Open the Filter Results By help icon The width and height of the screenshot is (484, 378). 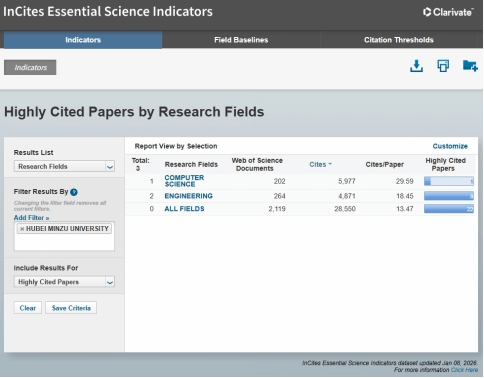[x=74, y=192]
